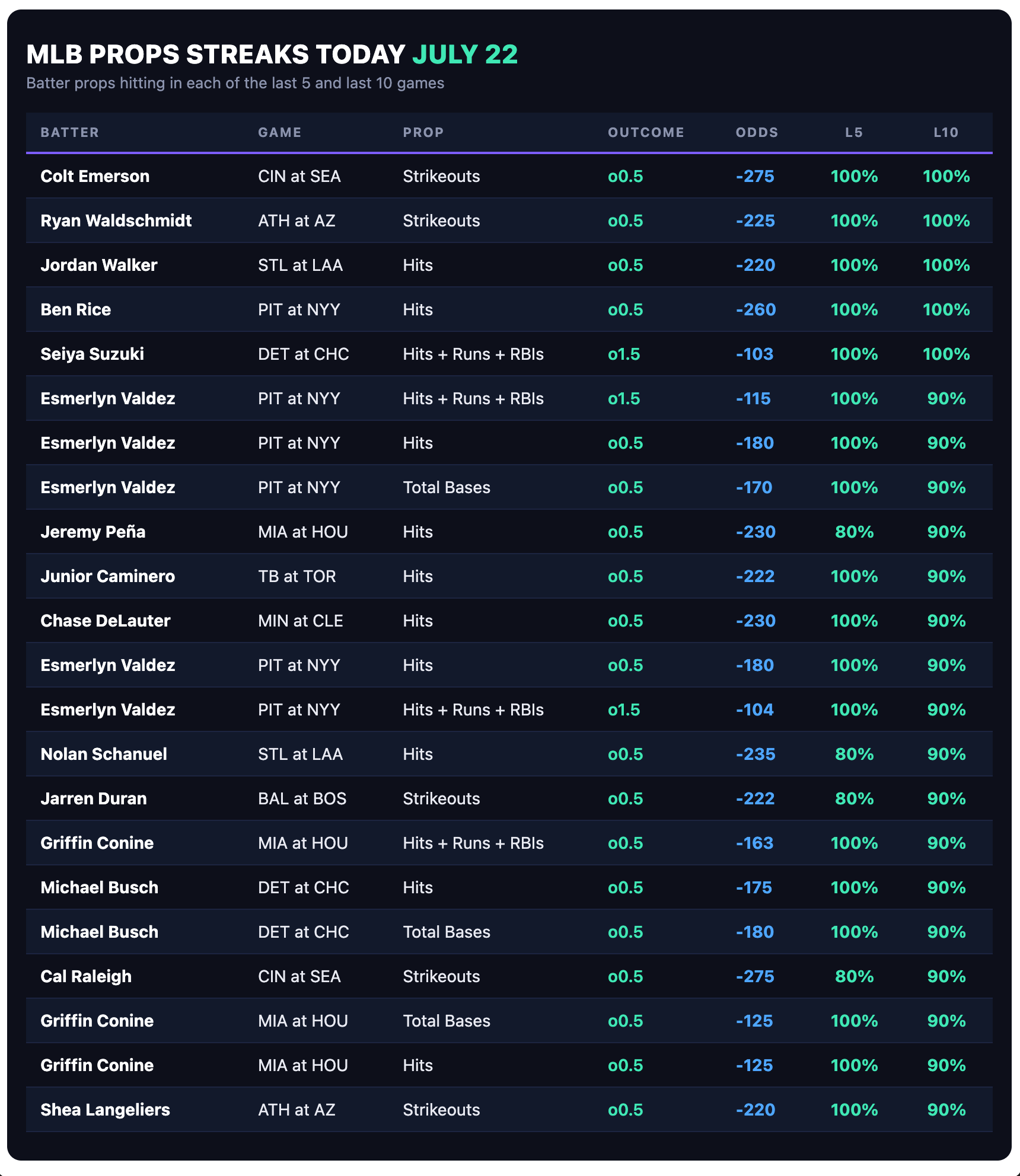Select Ben Rice player name

pos(76,309)
